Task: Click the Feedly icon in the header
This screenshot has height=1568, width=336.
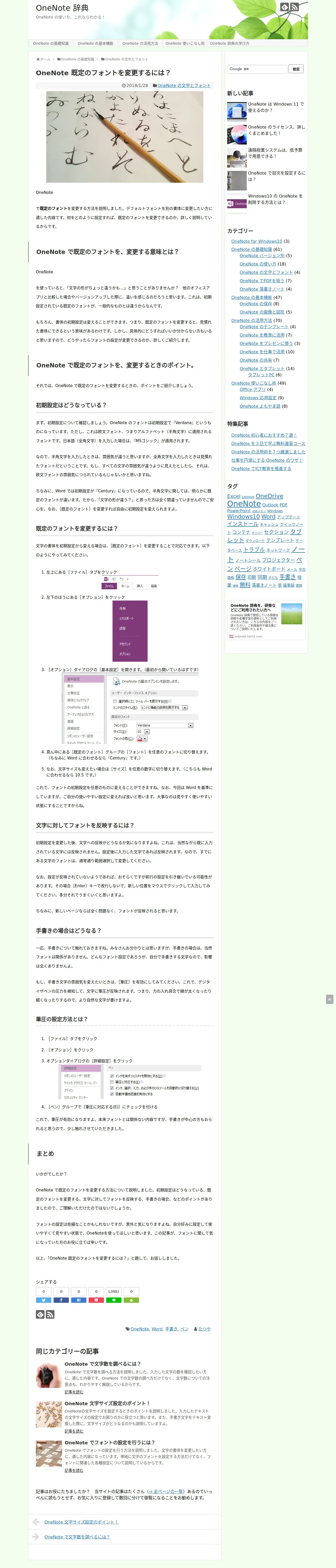Action: (284, 7)
